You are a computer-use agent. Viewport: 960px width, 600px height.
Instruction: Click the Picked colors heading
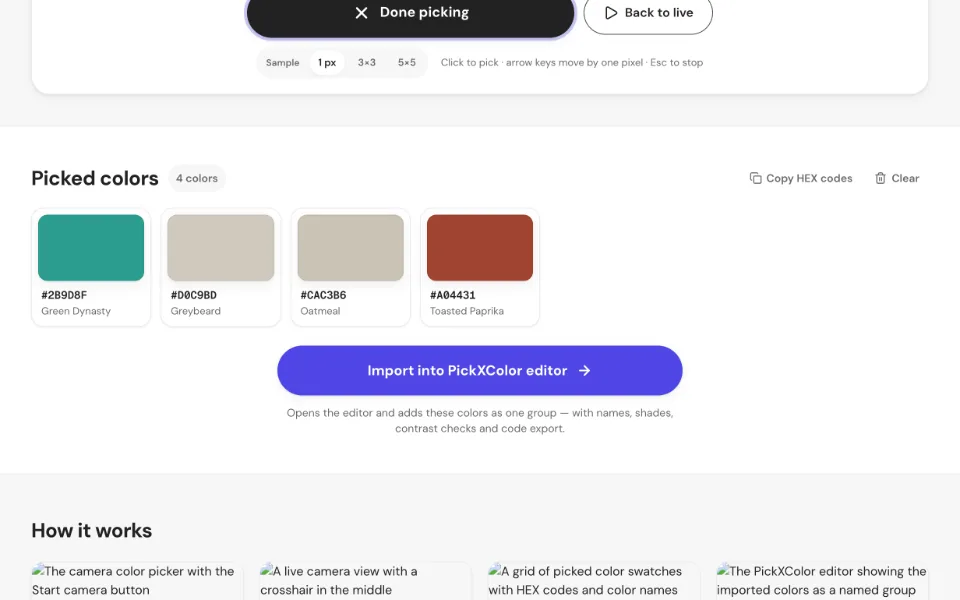(95, 178)
